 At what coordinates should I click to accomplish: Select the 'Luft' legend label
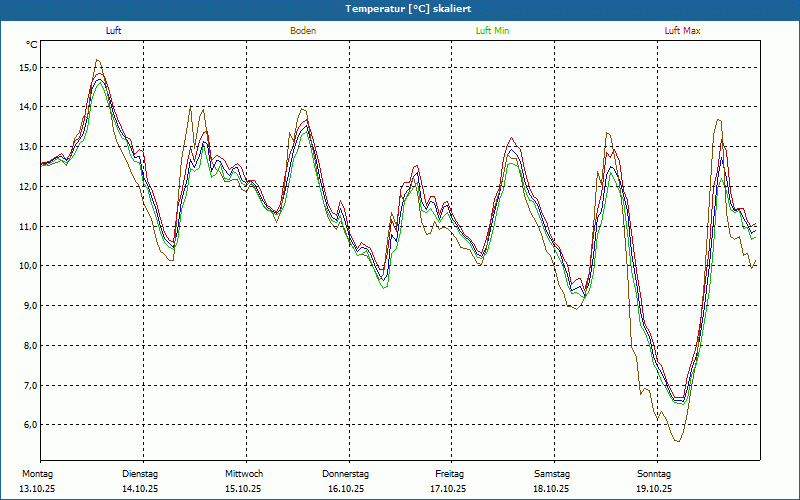(114, 31)
